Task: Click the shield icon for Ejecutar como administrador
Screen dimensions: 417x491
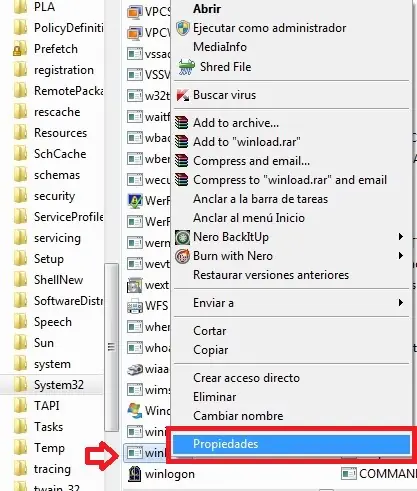Action: [x=183, y=28]
